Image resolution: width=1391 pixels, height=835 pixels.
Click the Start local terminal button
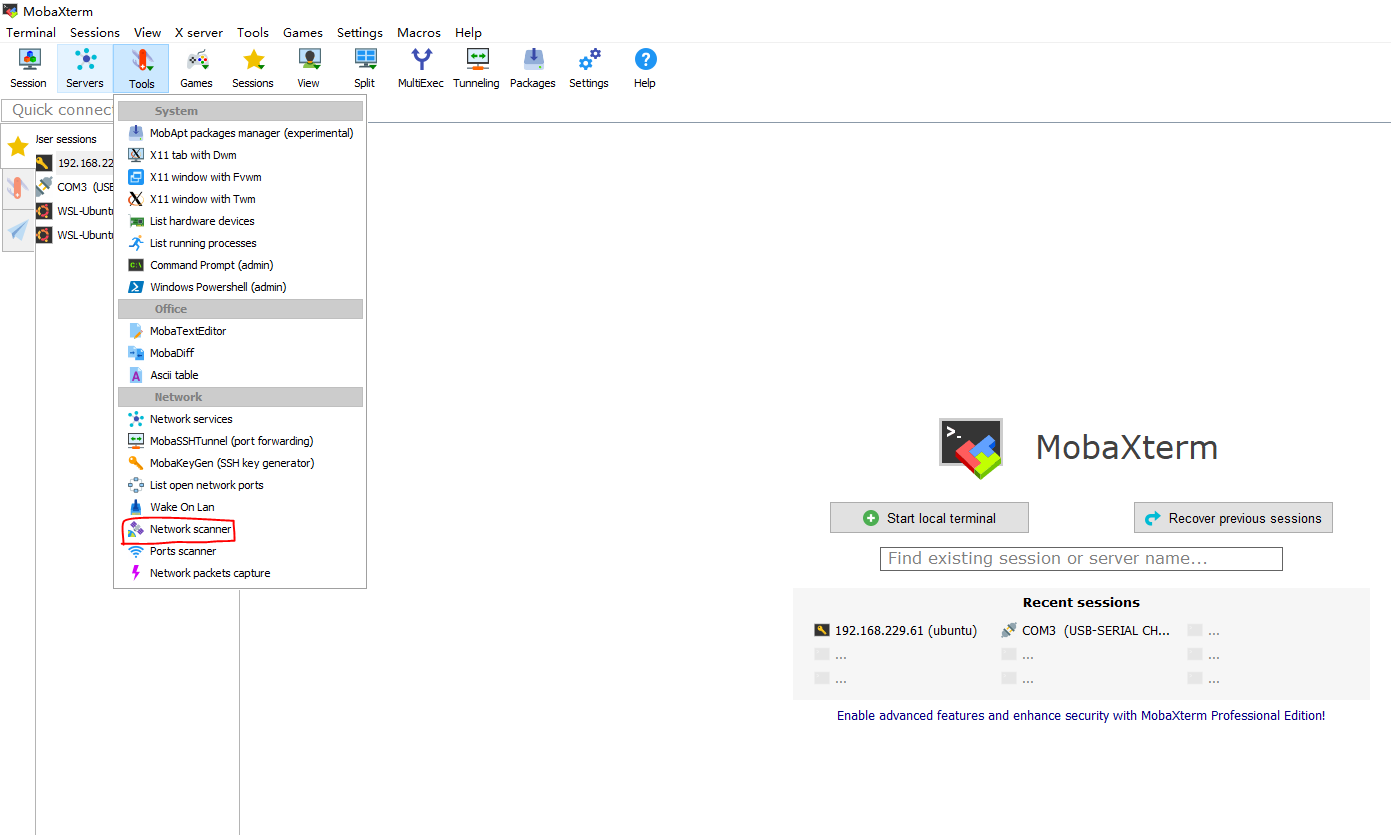(x=929, y=518)
